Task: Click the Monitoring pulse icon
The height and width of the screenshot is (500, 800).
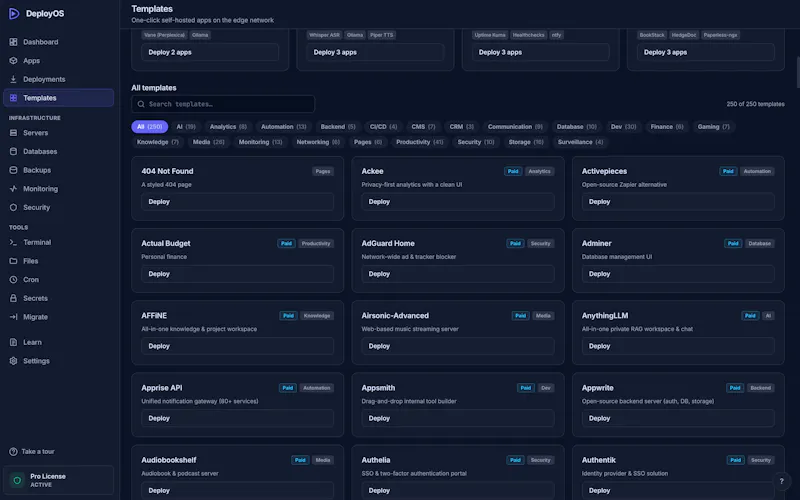Action: pos(13,189)
